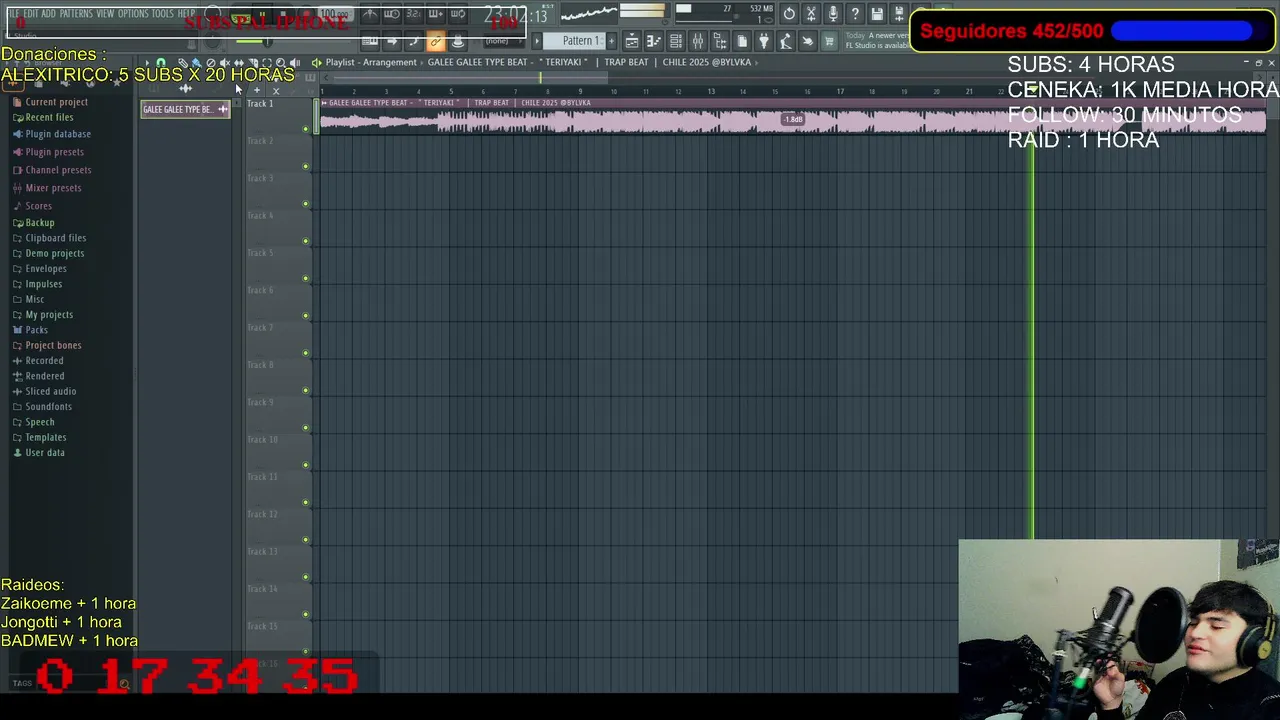Select the Paint brush tool in playlist
Screen dimensions: 1280x720
[x=196, y=62]
